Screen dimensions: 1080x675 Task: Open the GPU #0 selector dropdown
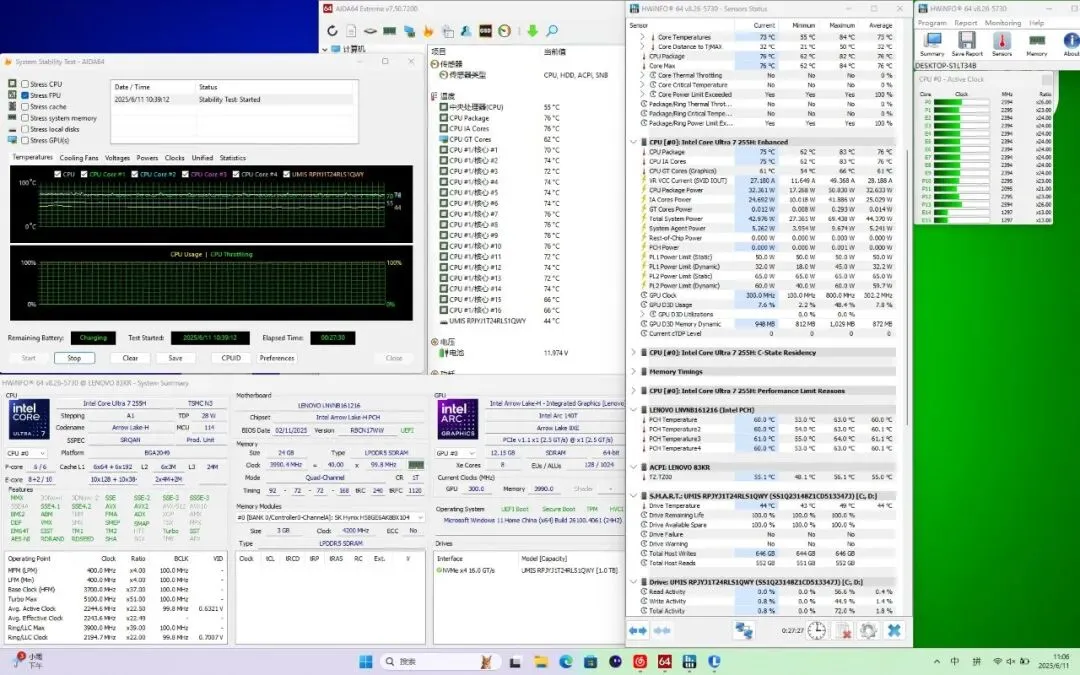click(456, 453)
